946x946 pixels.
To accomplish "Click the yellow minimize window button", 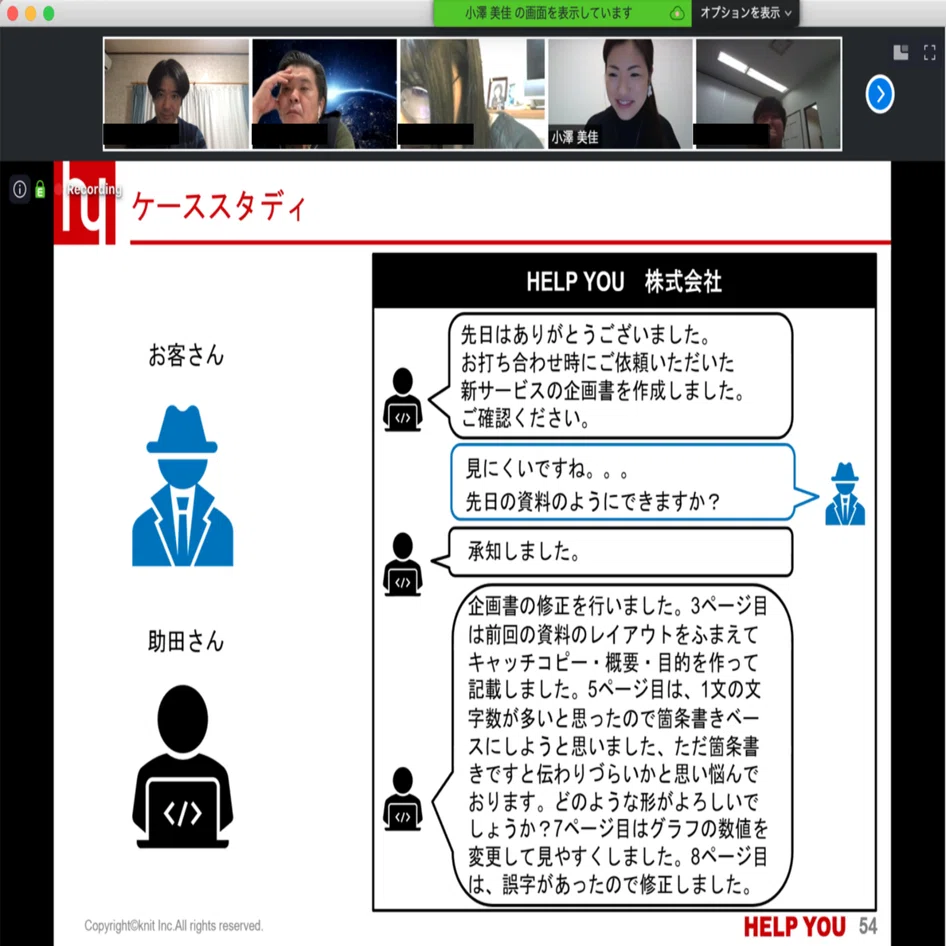I will coord(30,13).
